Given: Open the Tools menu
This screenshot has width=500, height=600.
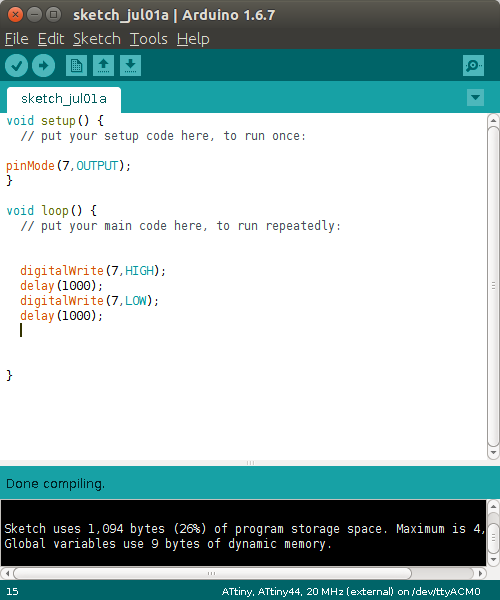Looking at the screenshot, I should 148,39.
